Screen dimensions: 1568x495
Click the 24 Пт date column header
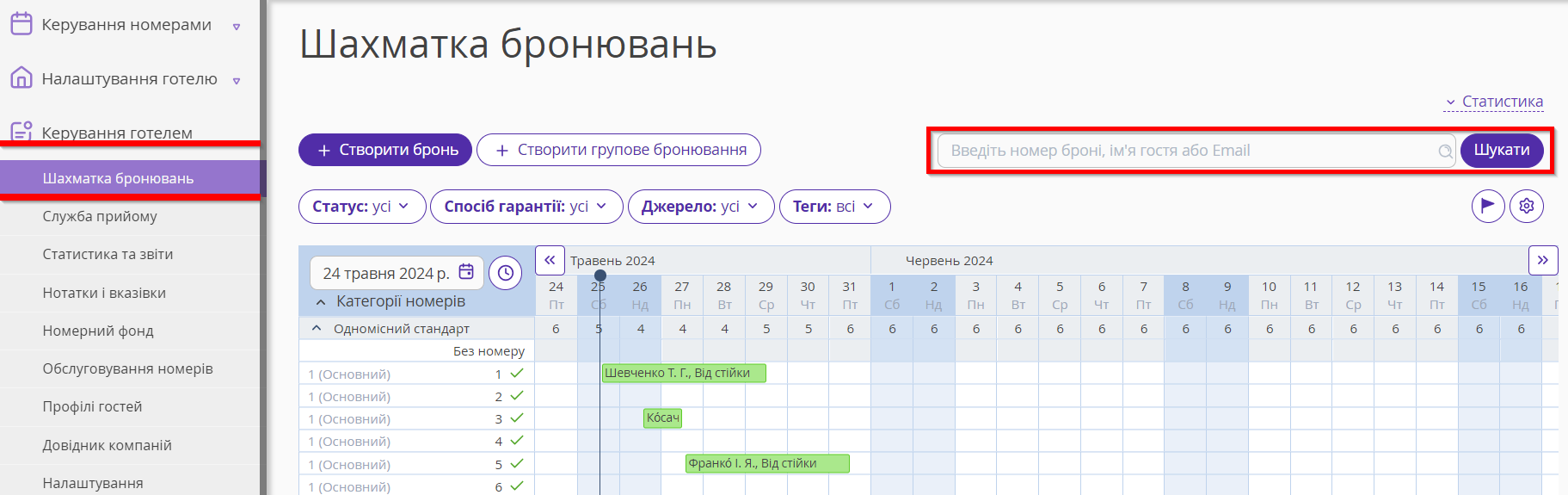tap(556, 295)
